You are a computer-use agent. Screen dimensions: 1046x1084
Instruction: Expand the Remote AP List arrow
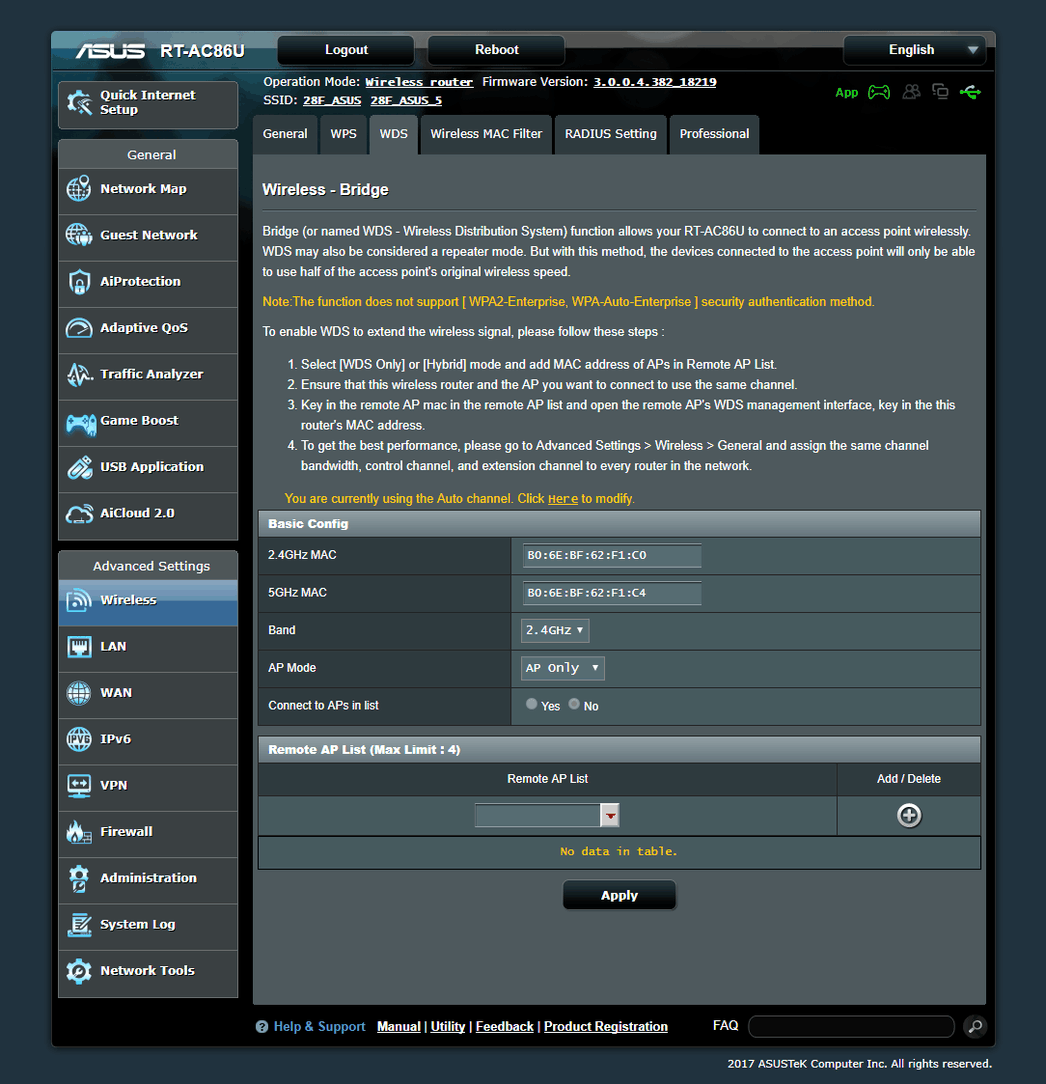point(610,816)
